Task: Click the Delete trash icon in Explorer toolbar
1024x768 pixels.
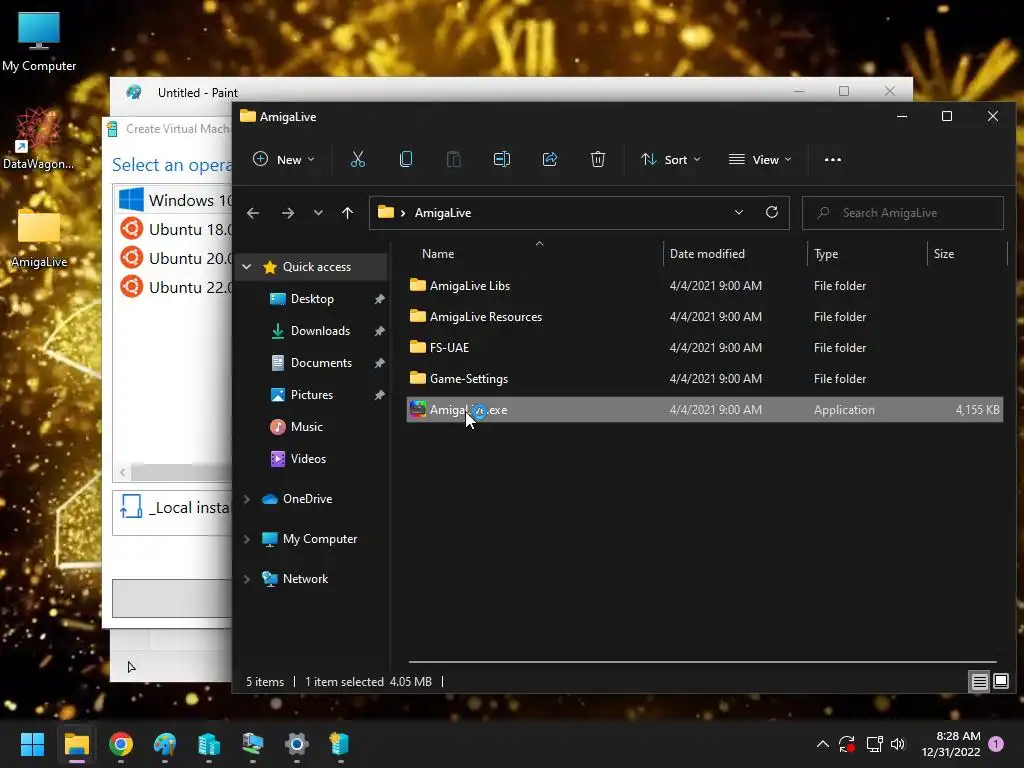Action: click(x=598, y=159)
